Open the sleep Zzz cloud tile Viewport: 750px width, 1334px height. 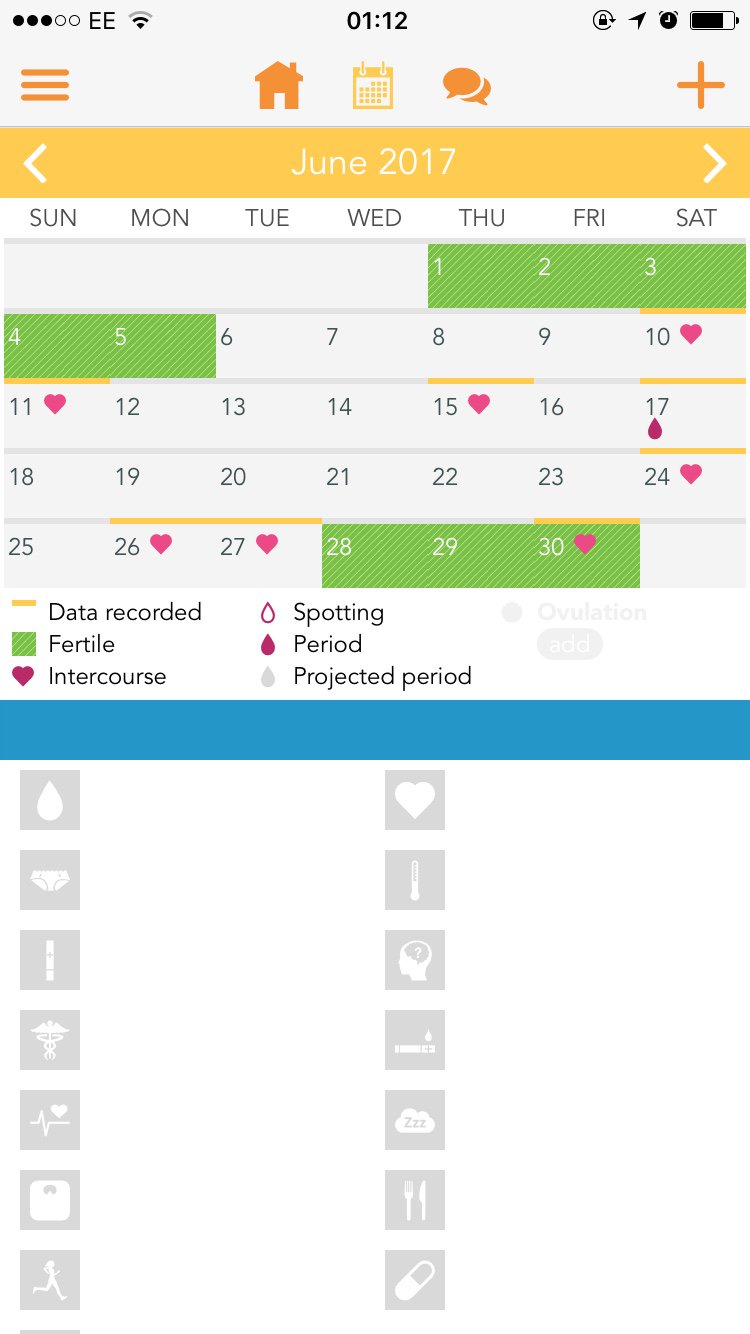pos(415,1120)
